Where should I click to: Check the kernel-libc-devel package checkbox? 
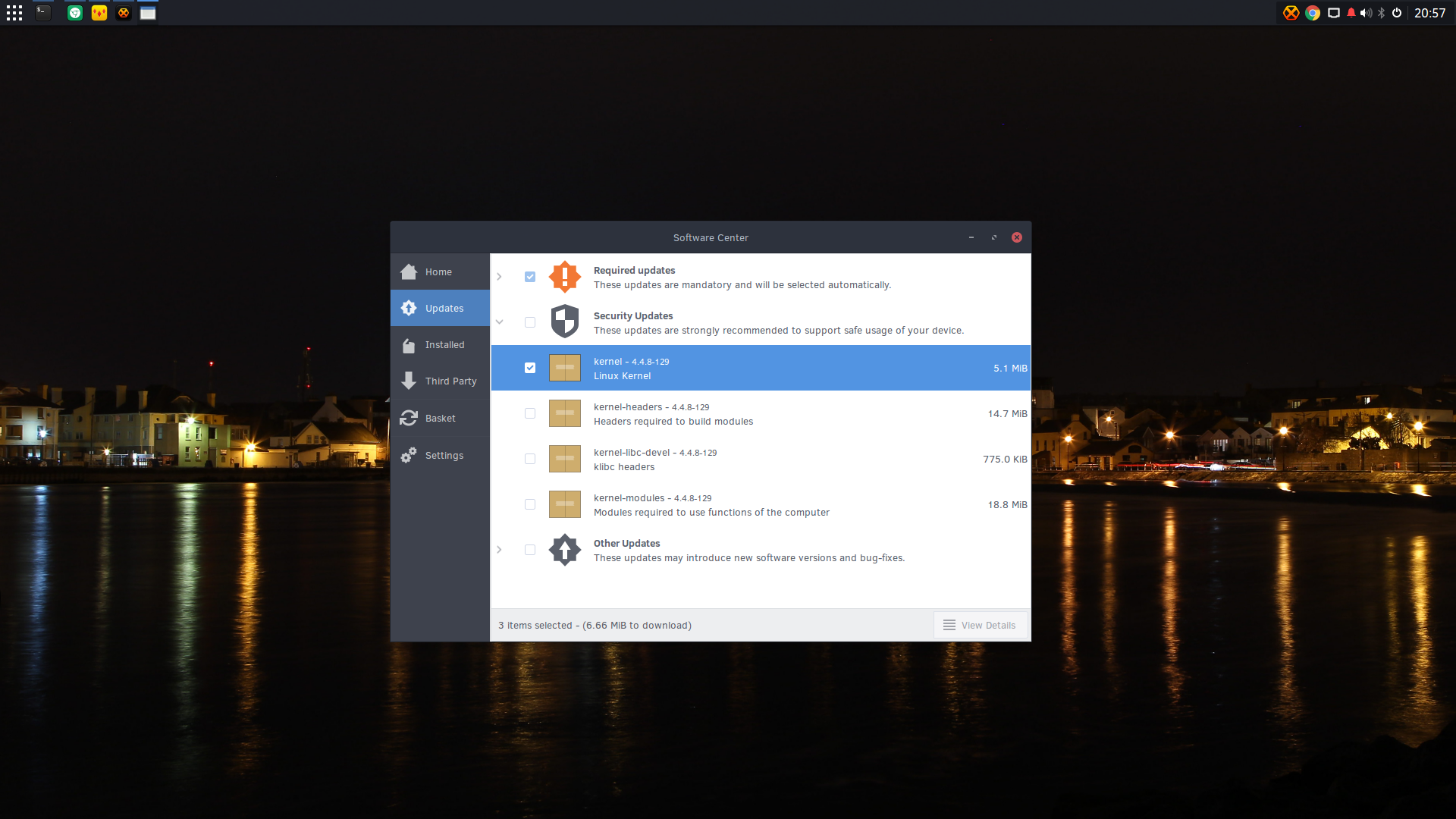530,459
